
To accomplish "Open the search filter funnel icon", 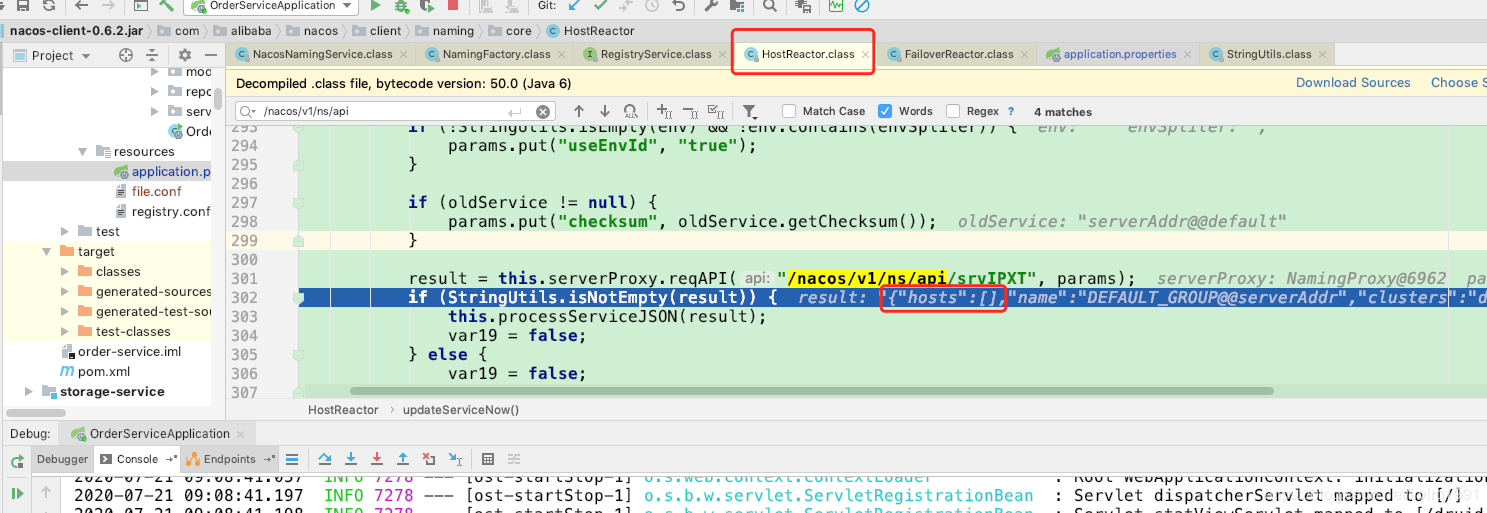I will (x=750, y=111).
